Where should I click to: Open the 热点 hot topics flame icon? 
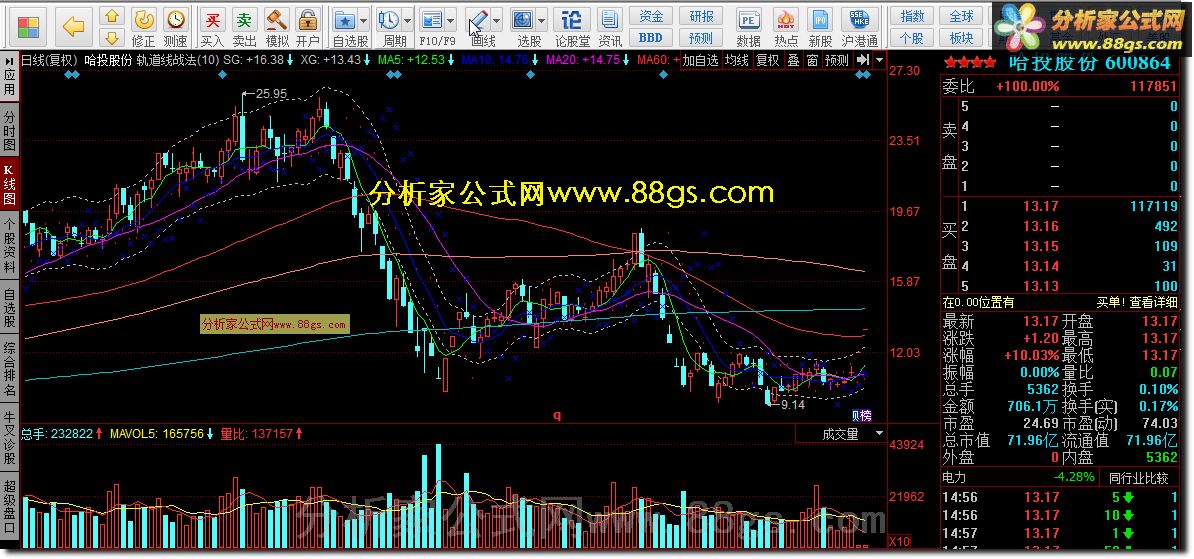click(x=786, y=27)
